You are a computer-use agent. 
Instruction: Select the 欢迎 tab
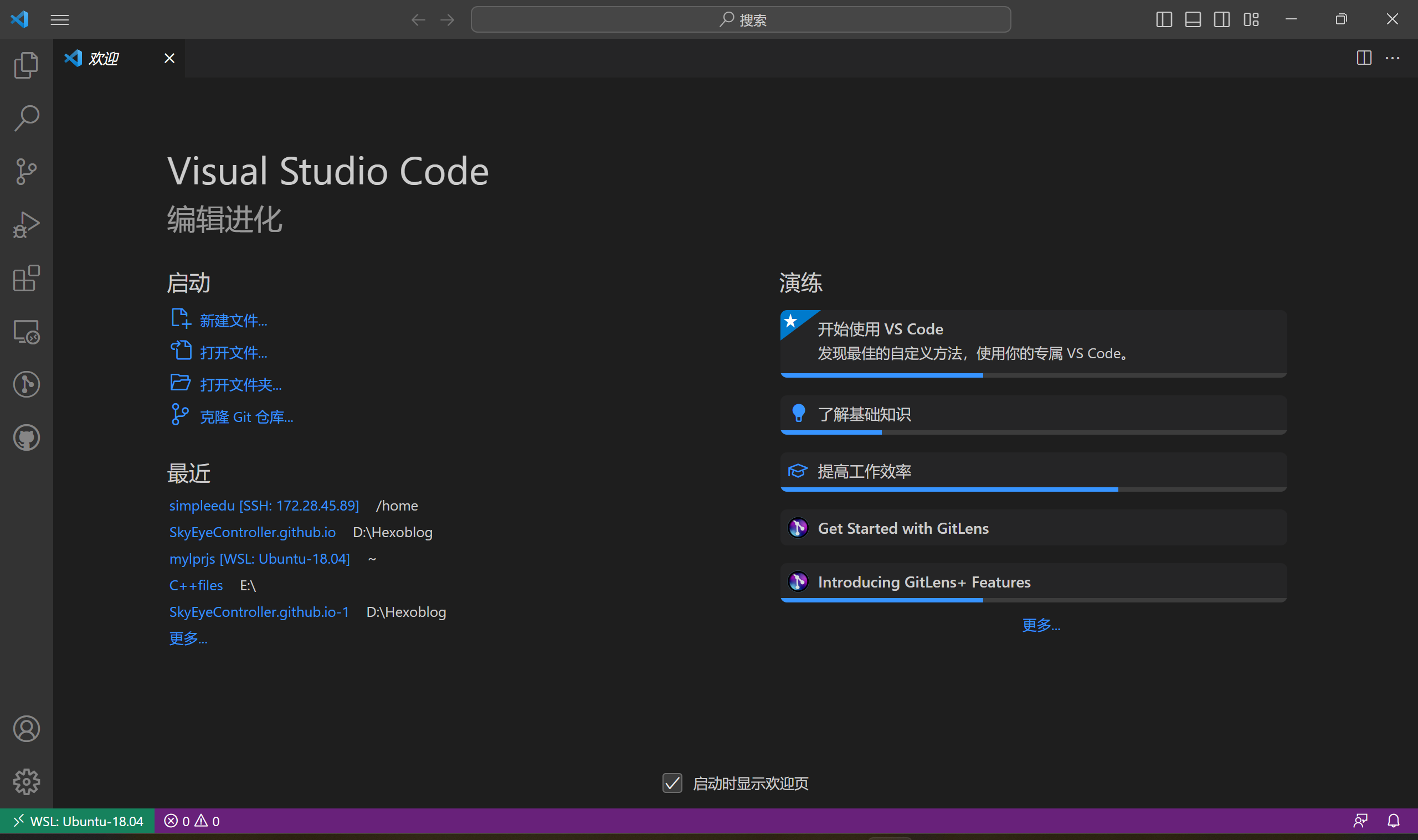click(x=119, y=58)
